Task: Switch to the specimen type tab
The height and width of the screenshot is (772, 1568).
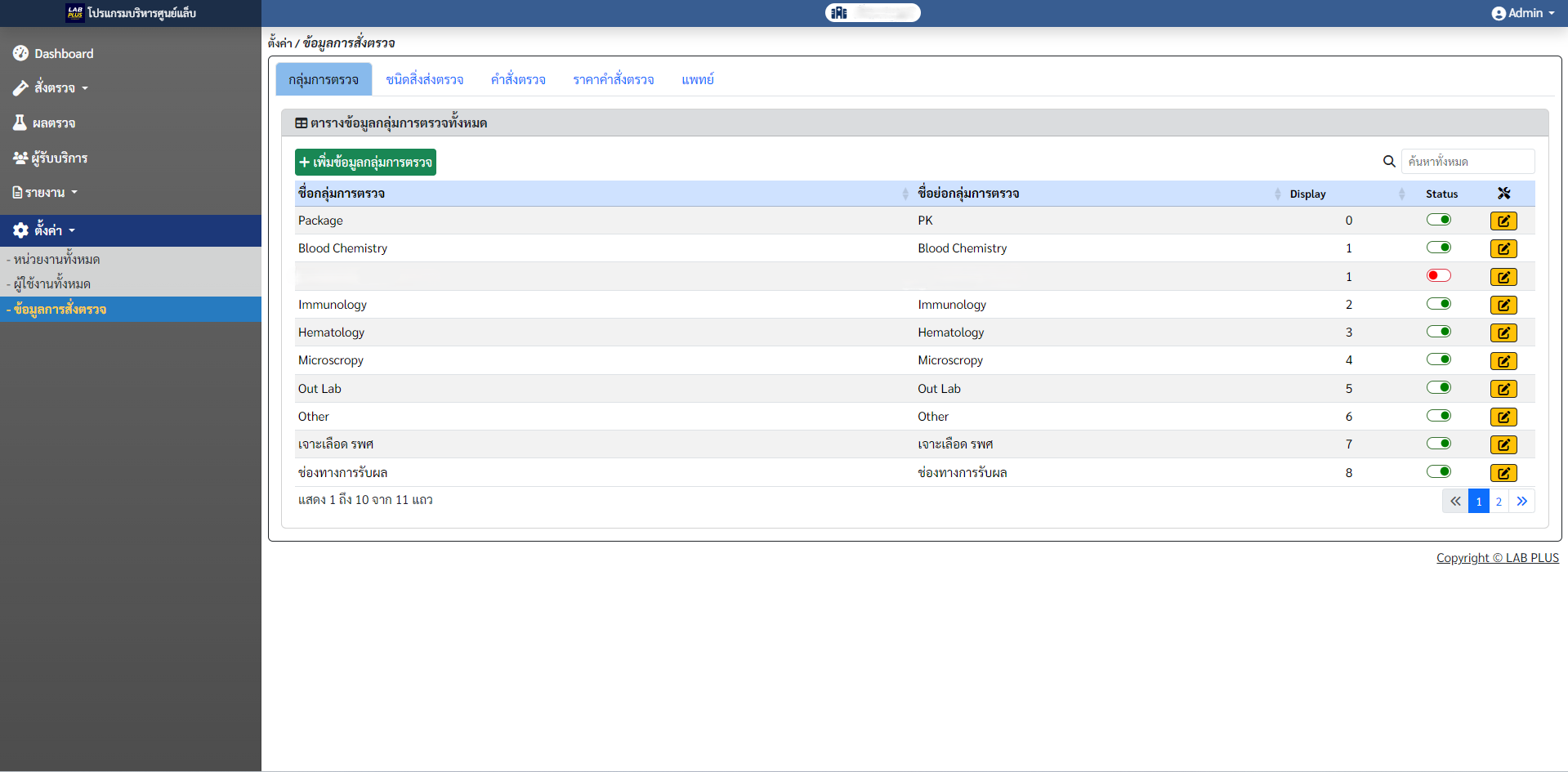Action: point(424,79)
